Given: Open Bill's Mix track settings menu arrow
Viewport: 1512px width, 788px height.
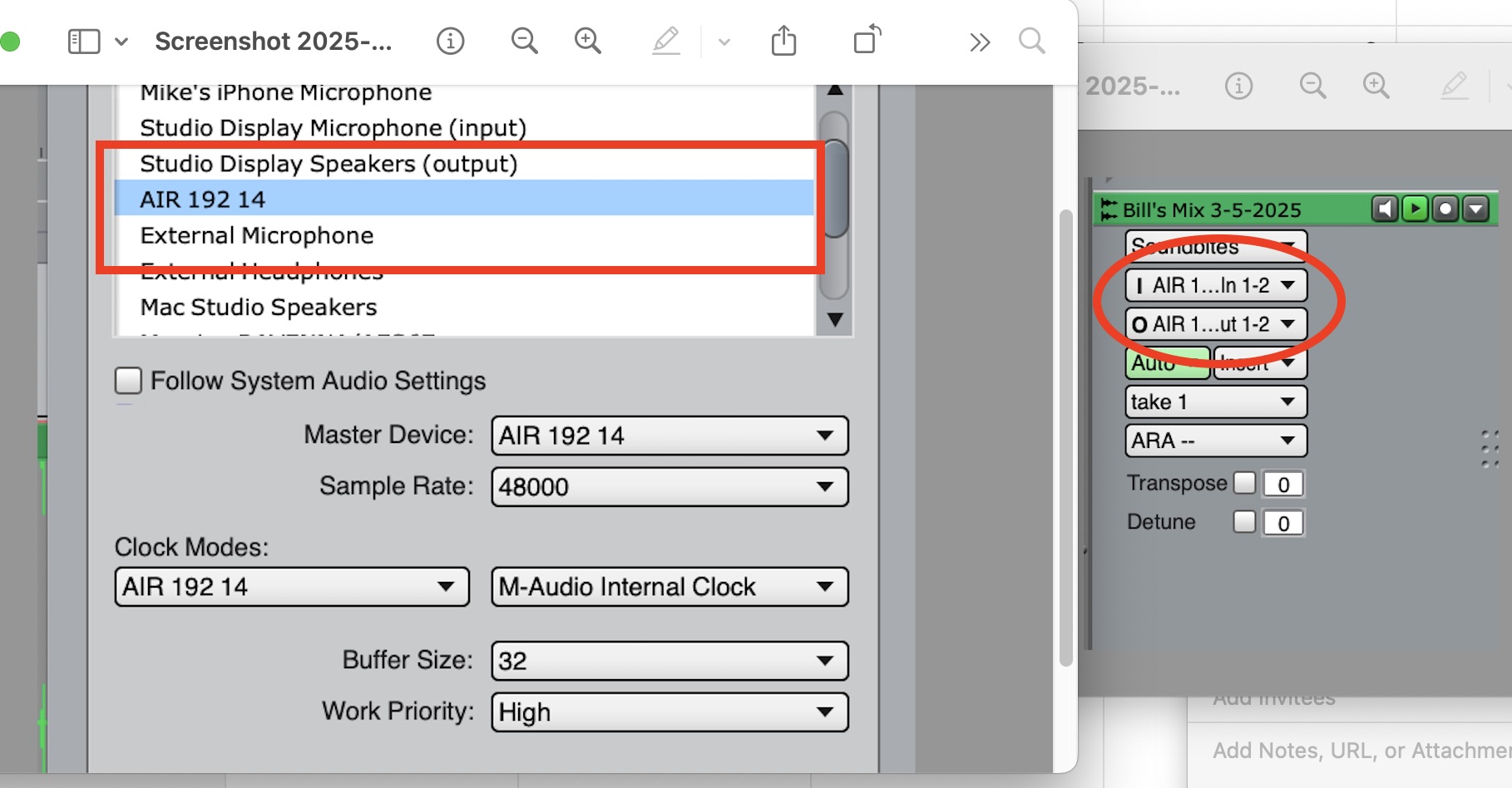Looking at the screenshot, I should (x=1476, y=209).
